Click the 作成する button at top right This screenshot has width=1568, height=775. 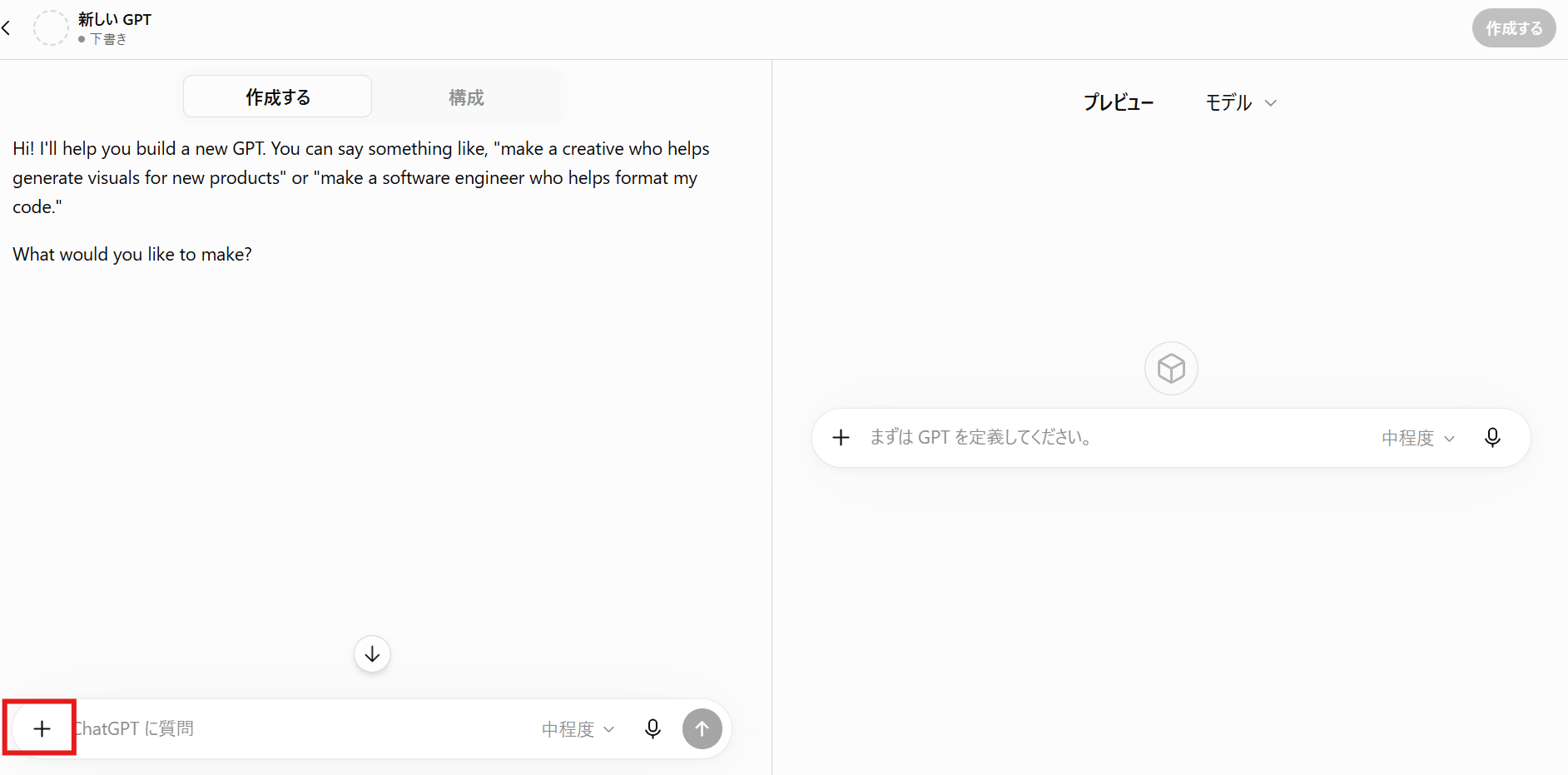pyautogui.click(x=1514, y=28)
